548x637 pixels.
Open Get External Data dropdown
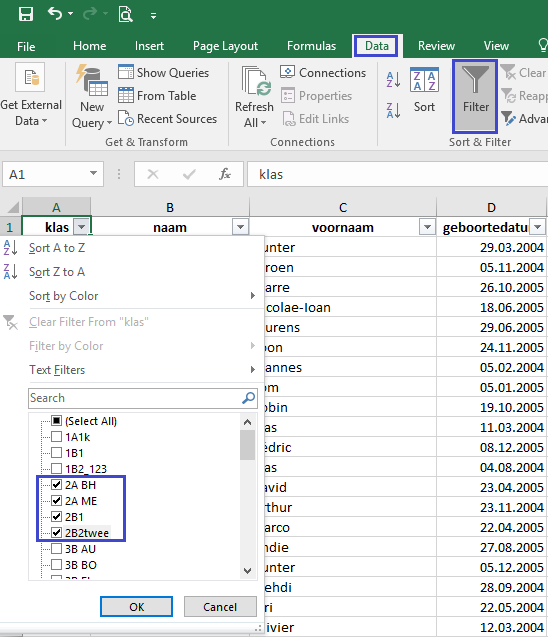pyautogui.click(x=31, y=95)
